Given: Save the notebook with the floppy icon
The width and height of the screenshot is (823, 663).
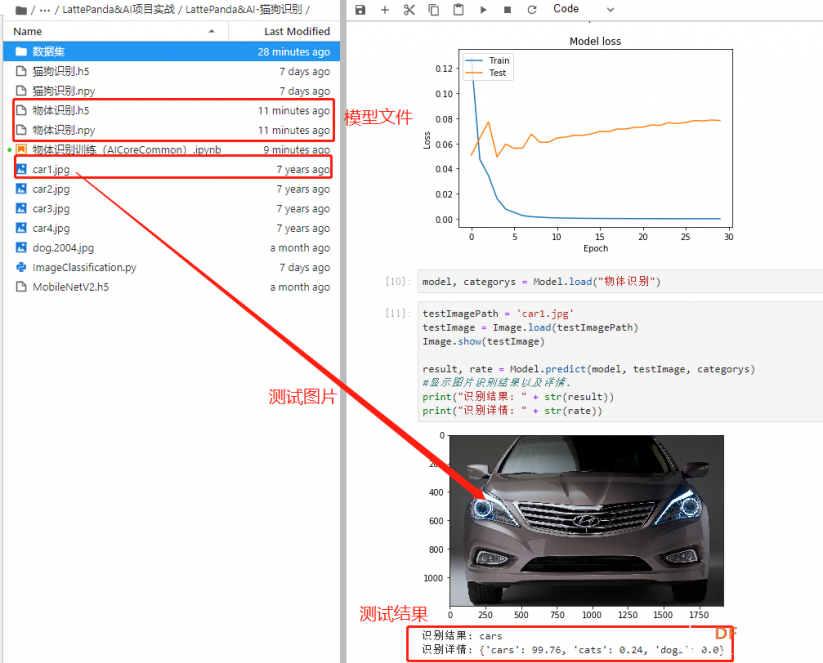Looking at the screenshot, I should click(x=360, y=9).
